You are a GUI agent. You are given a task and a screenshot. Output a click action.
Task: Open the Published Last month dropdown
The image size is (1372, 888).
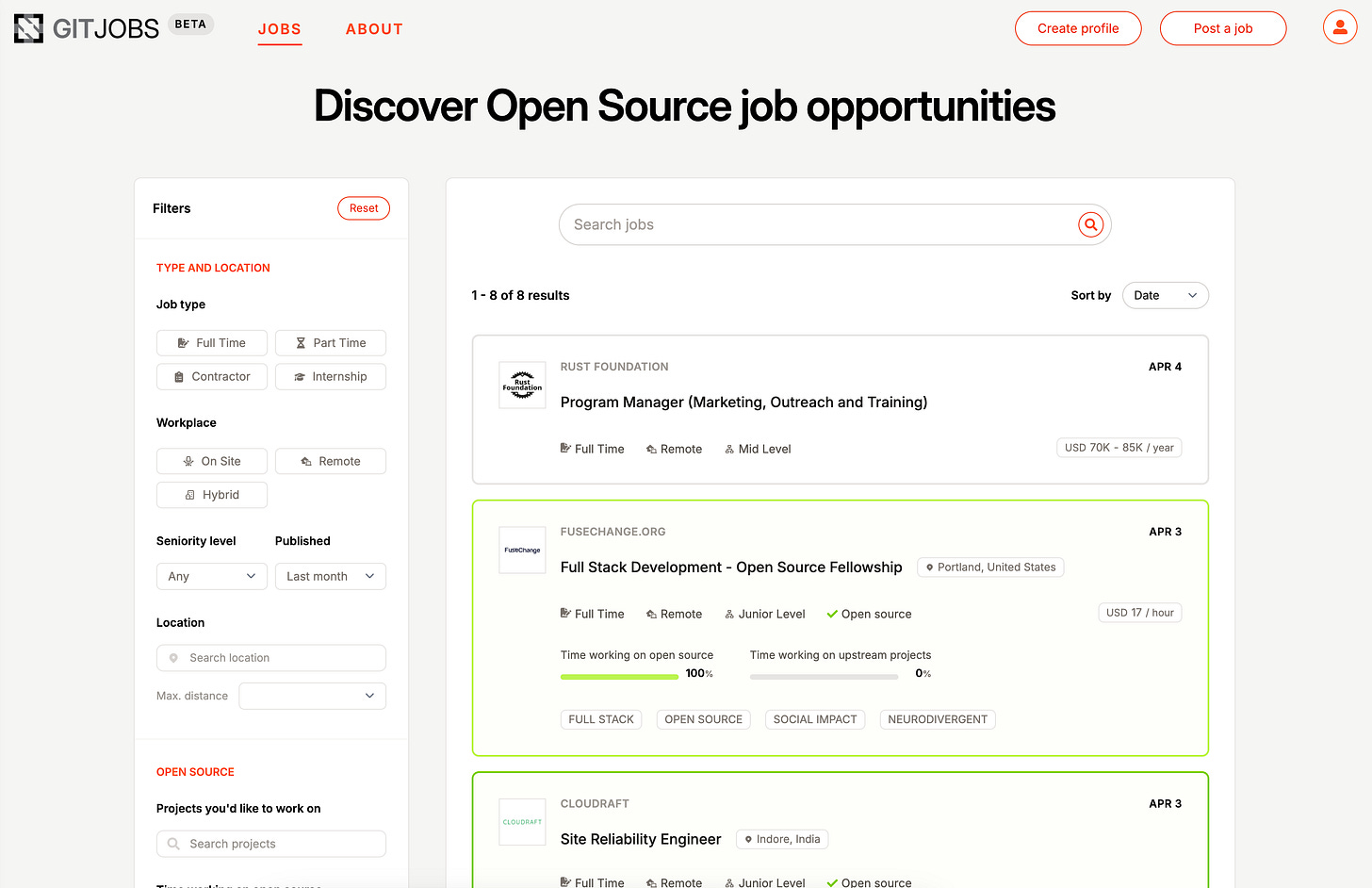click(331, 576)
